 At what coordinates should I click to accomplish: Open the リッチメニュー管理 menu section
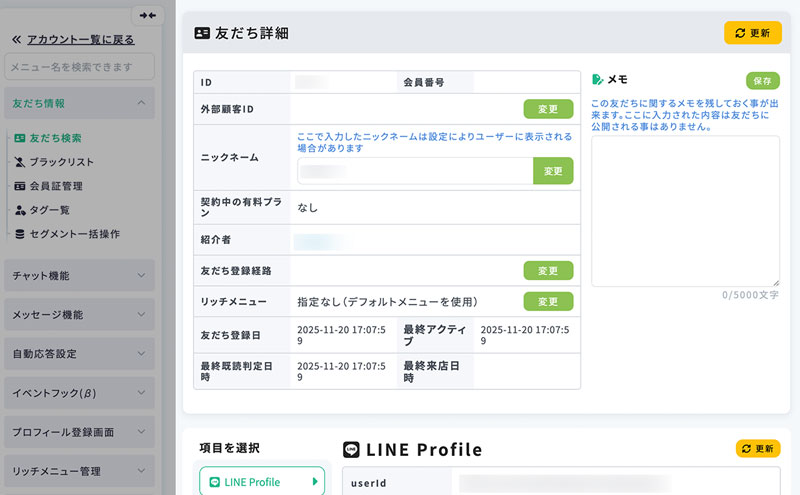pyautogui.click(x=79, y=470)
